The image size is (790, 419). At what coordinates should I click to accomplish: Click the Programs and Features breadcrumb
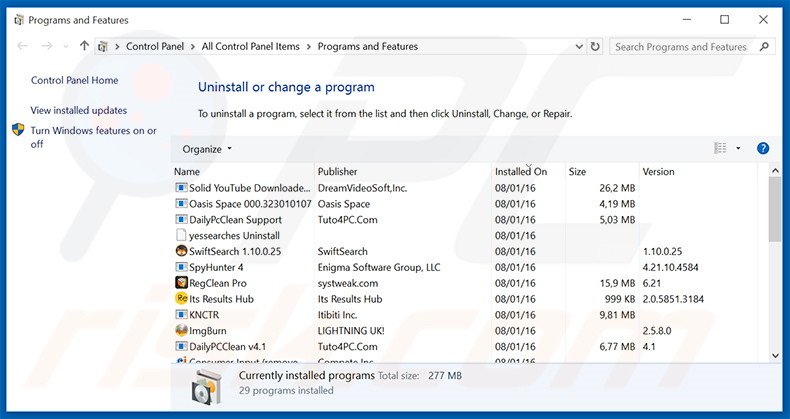click(x=368, y=46)
